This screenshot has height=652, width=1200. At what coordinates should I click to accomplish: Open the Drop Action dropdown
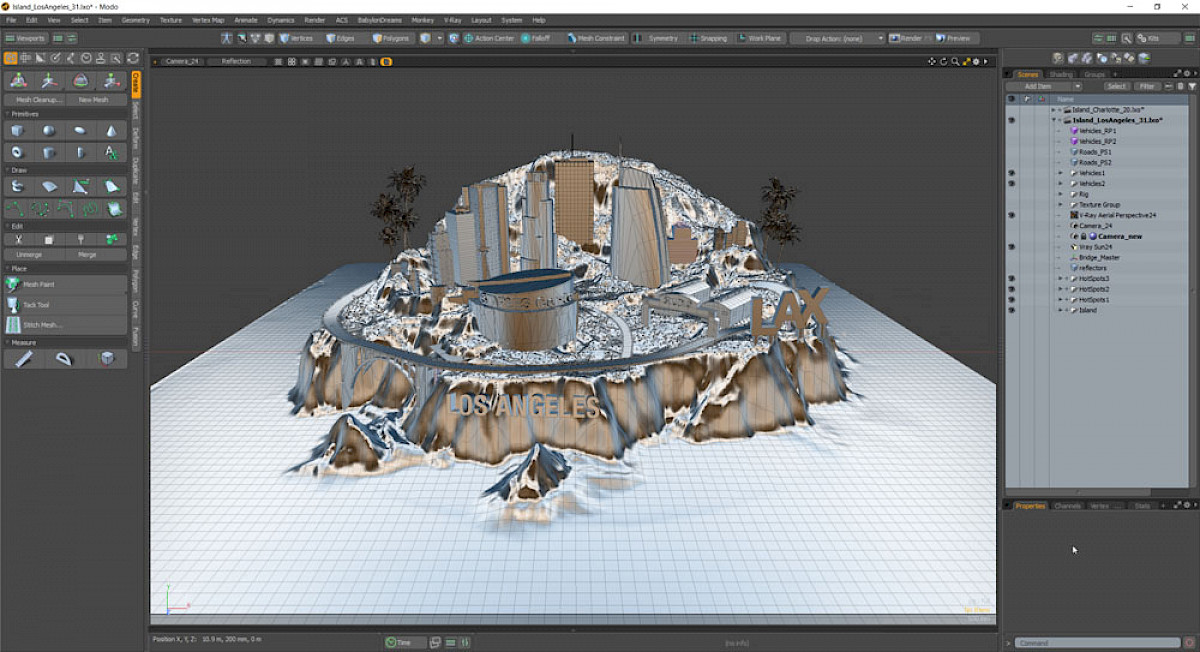pos(837,38)
